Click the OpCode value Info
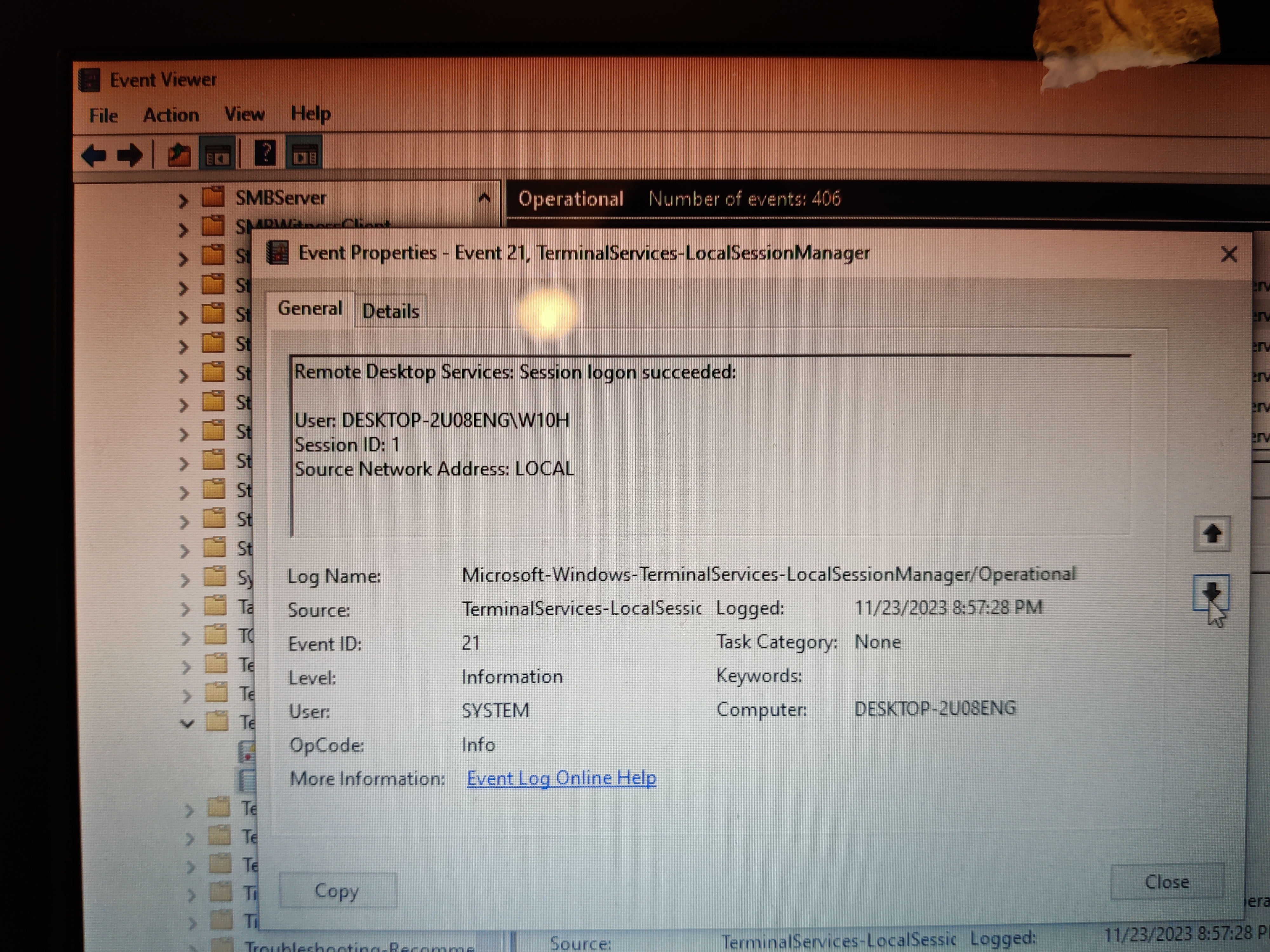The height and width of the screenshot is (952, 1270). (x=478, y=744)
